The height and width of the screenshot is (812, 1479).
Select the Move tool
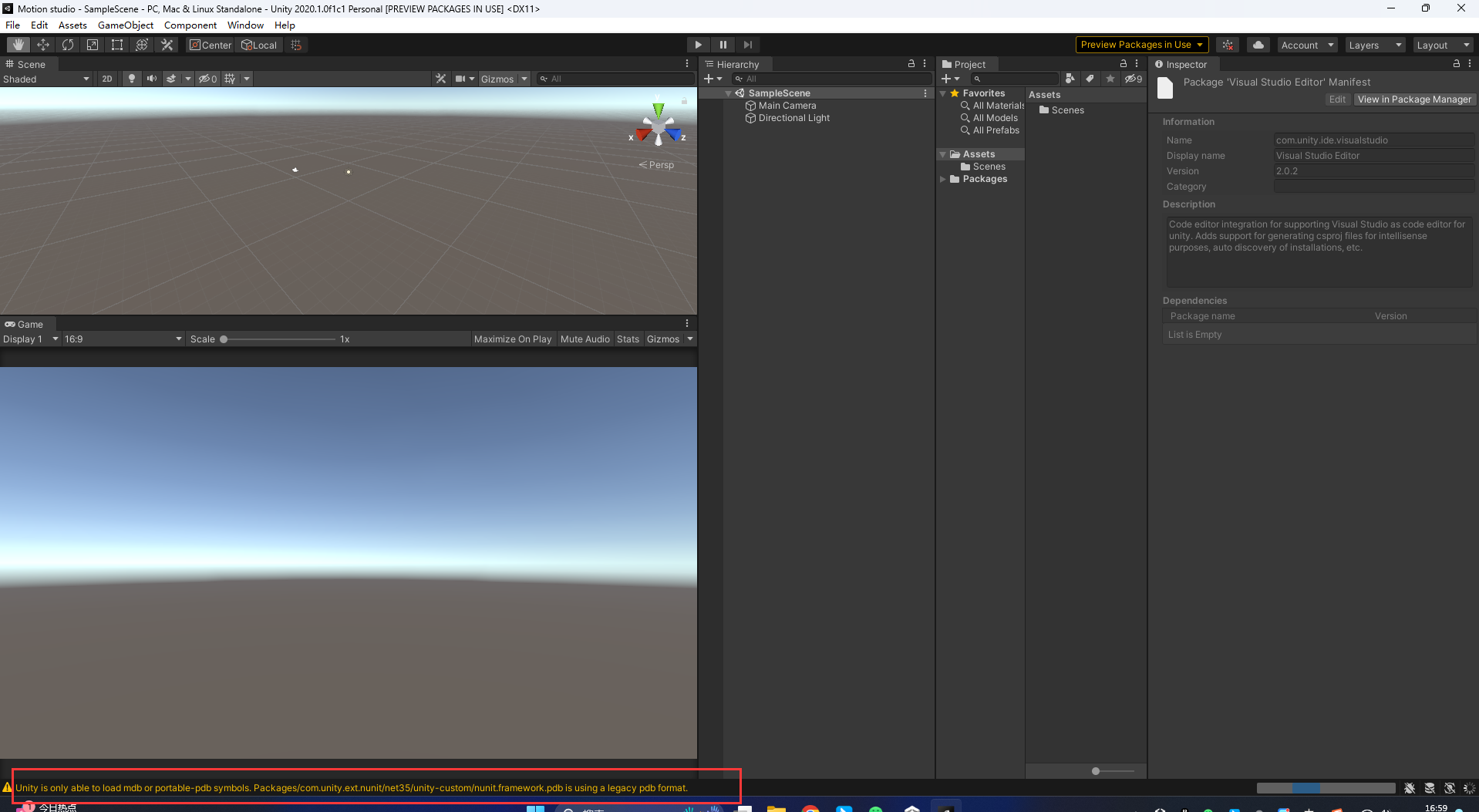point(43,45)
